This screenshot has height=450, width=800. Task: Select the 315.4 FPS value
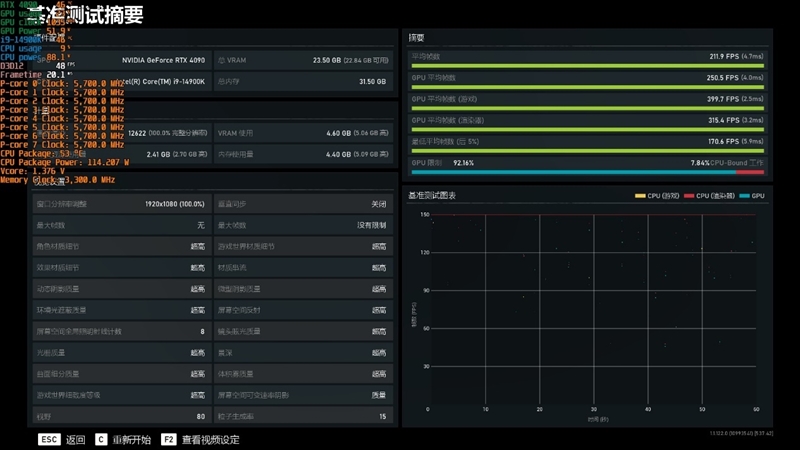tap(723, 120)
